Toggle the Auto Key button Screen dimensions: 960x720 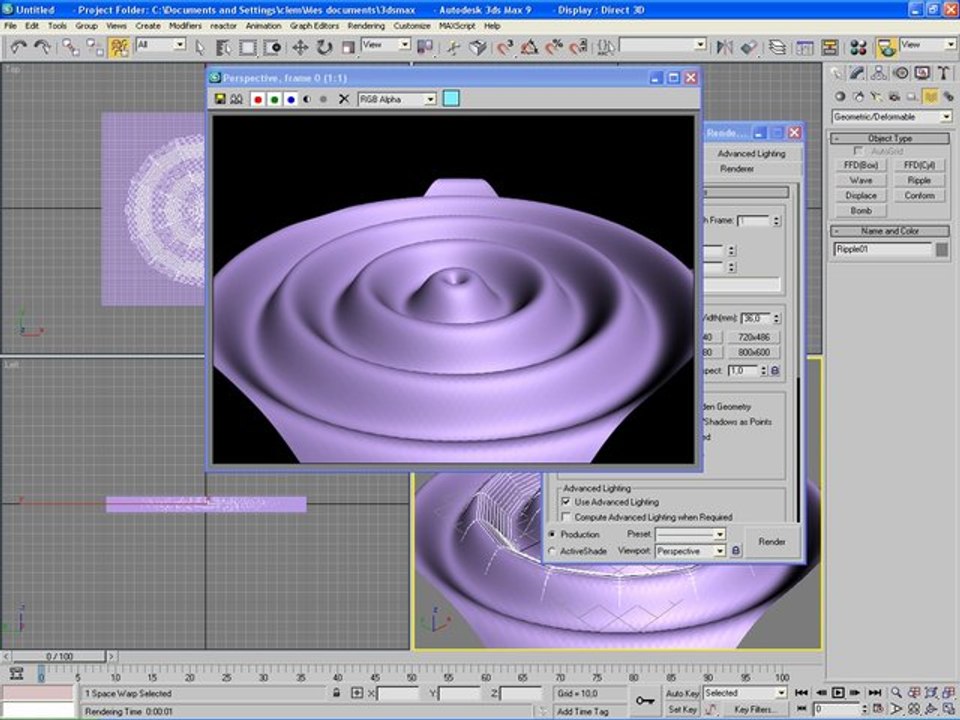click(682, 693)
